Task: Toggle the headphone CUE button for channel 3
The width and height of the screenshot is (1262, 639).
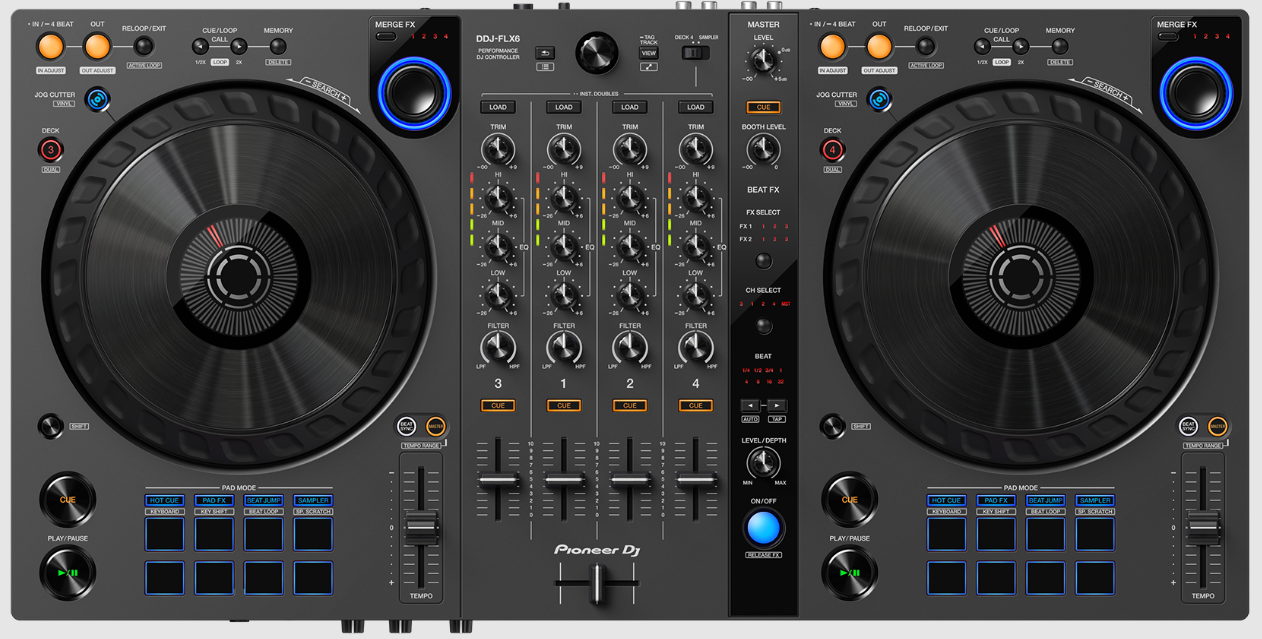Action: pyautogui.click(x=498, y=405)
